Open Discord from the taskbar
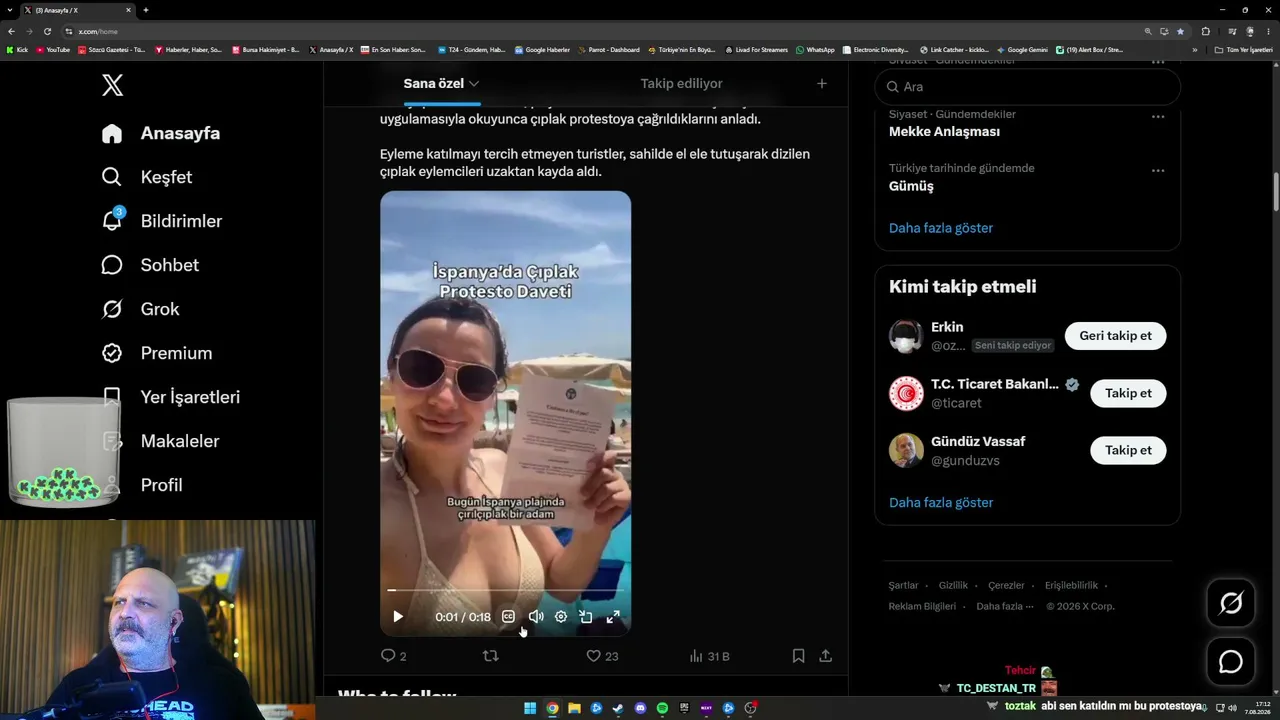Screen dimensions: 1280x720 [x=640, y=709]
